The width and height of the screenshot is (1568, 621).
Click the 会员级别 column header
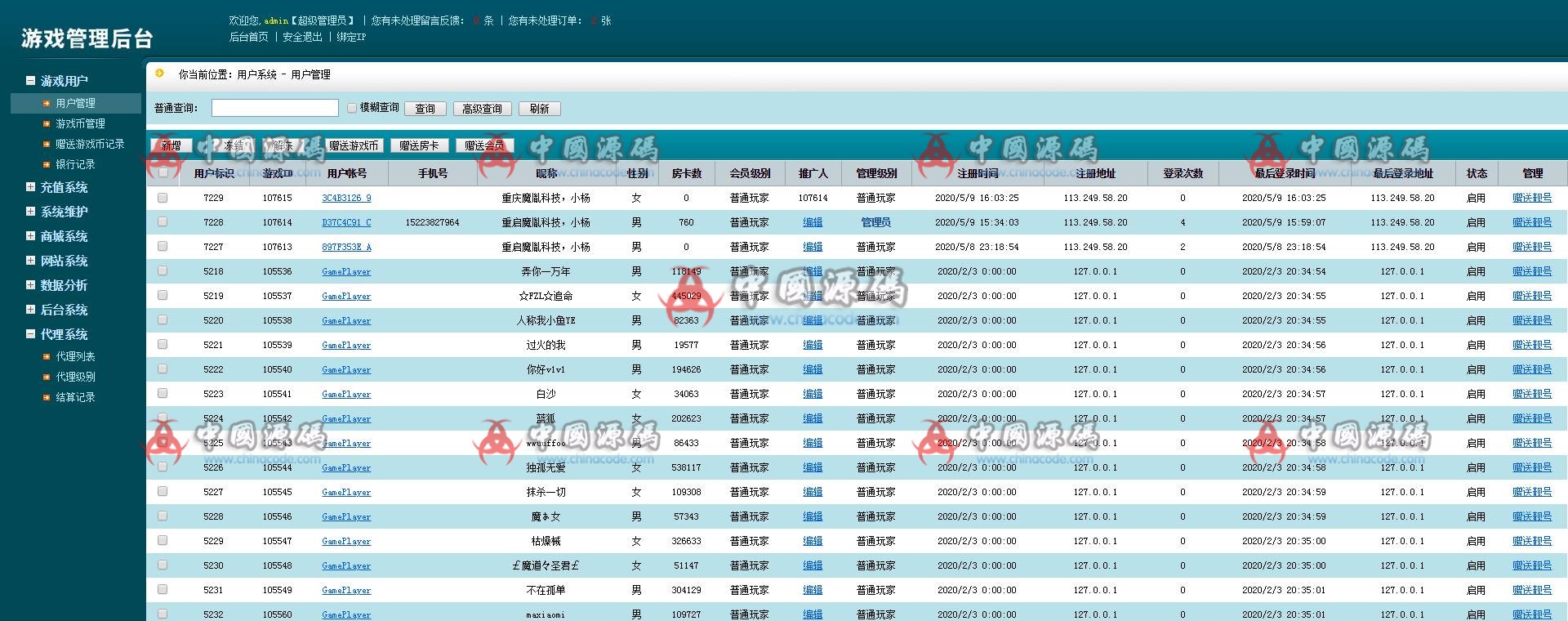(x=750, y=173)
